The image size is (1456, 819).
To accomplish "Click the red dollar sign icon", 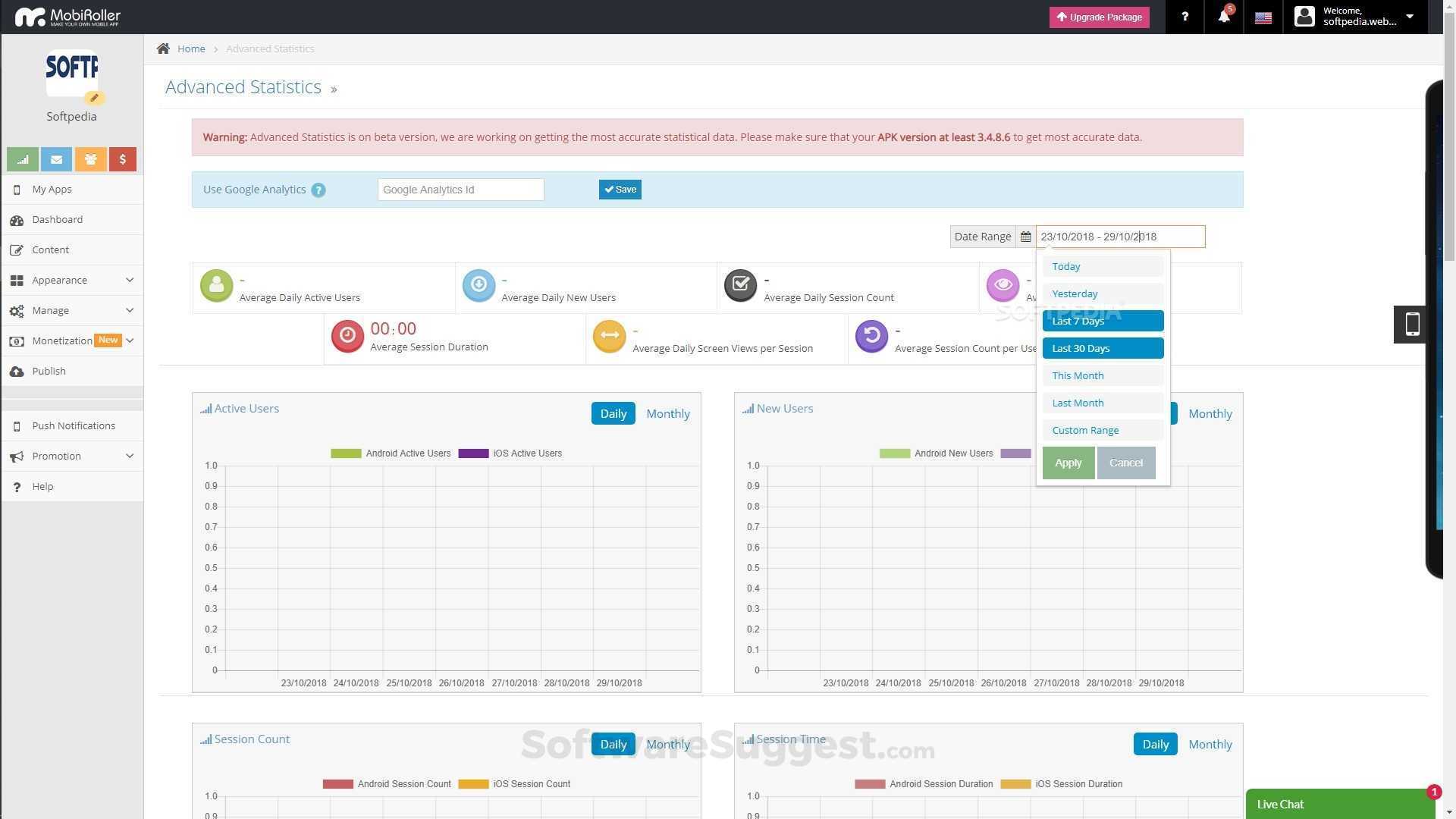I will click(x=122, y=159).
